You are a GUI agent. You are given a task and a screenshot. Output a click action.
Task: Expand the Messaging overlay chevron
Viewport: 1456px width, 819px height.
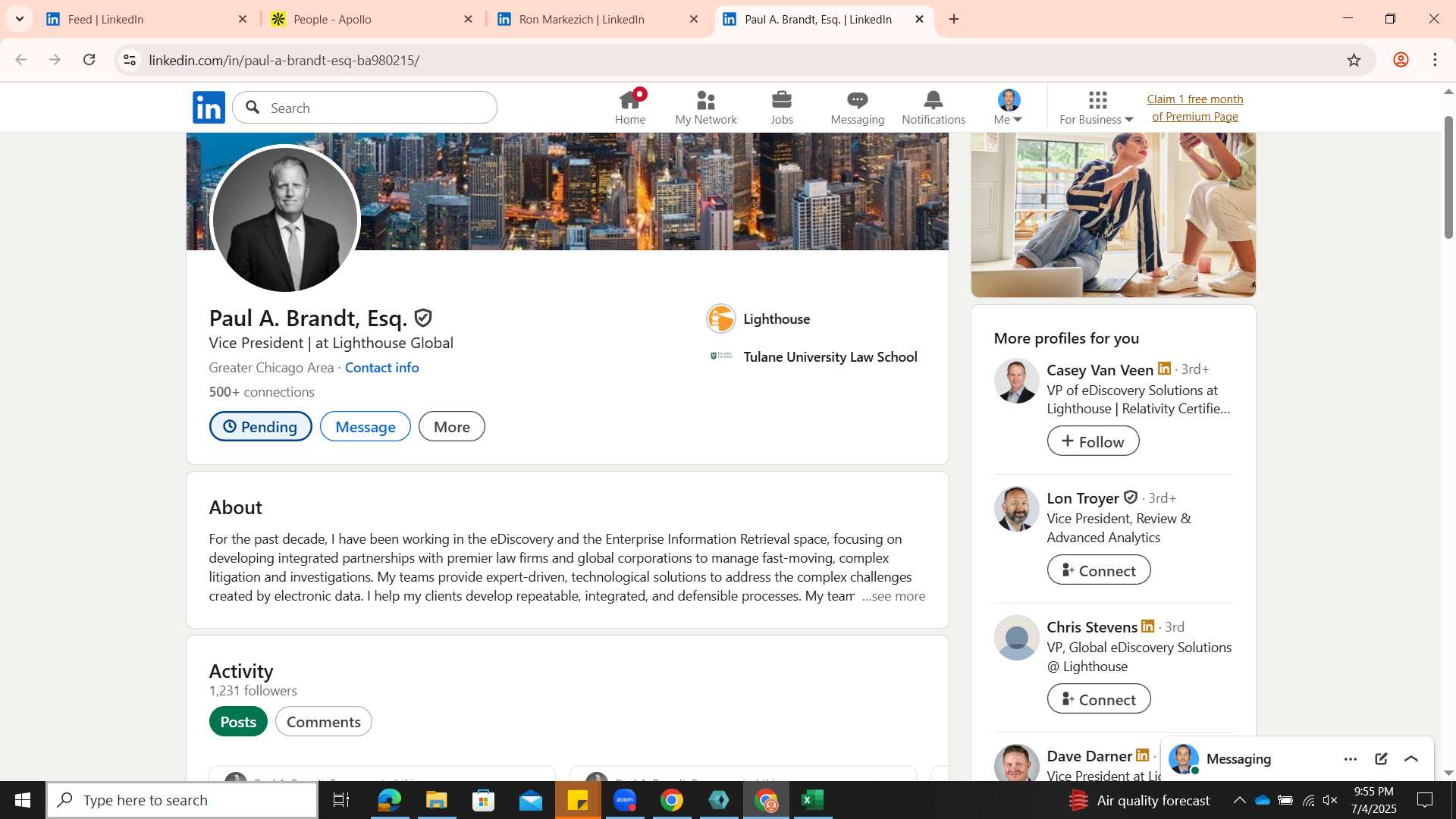(1411, 759)
